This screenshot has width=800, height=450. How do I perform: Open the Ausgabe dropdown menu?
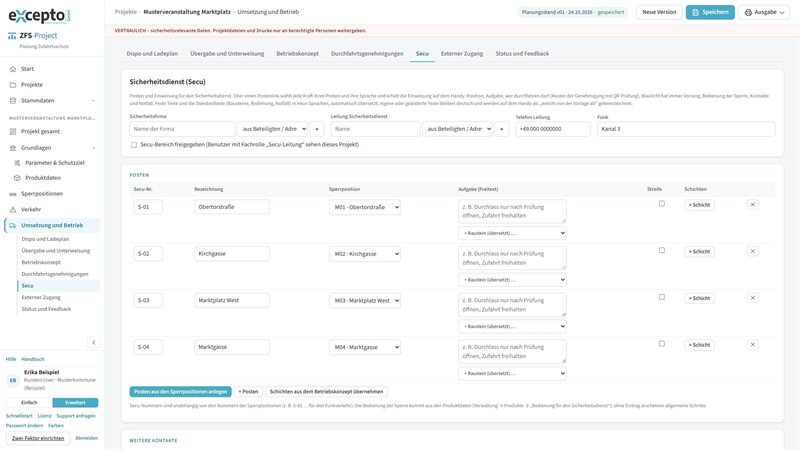764,12
